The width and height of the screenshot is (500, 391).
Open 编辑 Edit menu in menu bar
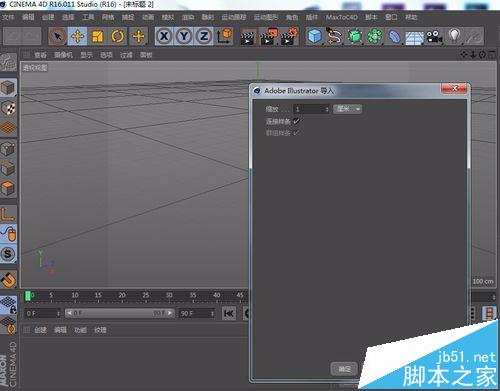(x=28, y=17)
